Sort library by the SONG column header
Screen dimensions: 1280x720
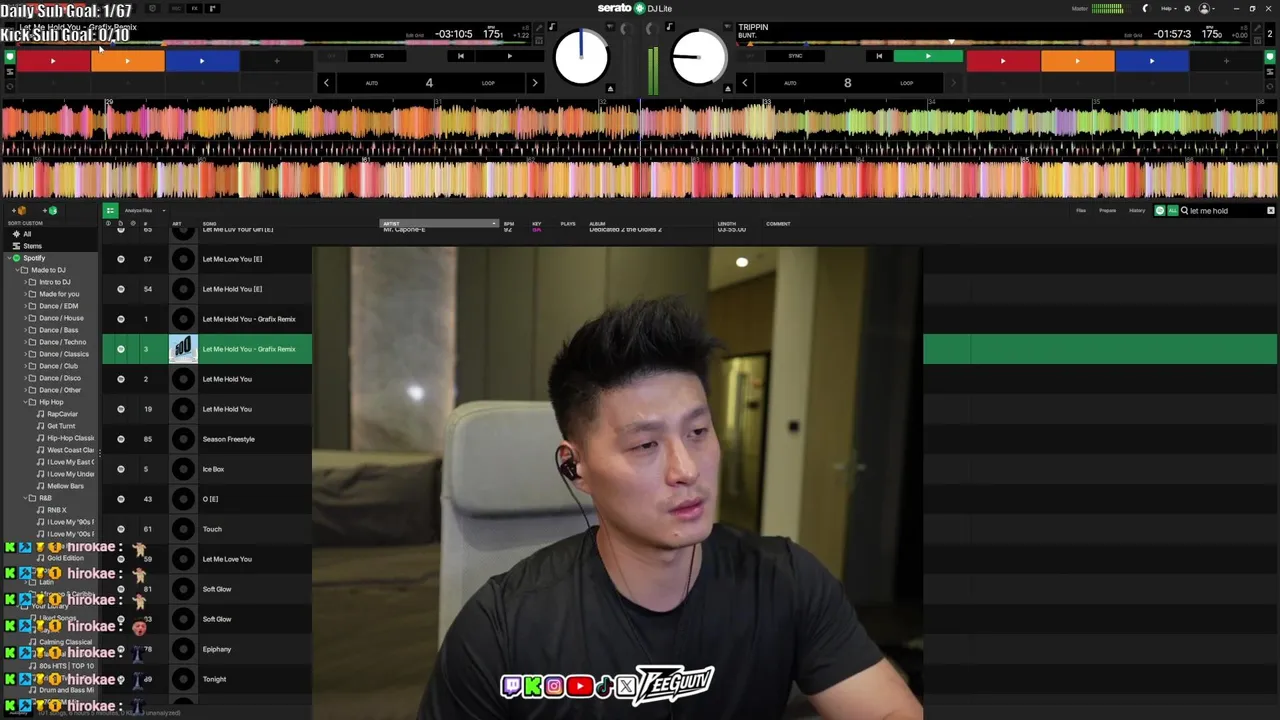pyautogui.click(x=210, y=224)
